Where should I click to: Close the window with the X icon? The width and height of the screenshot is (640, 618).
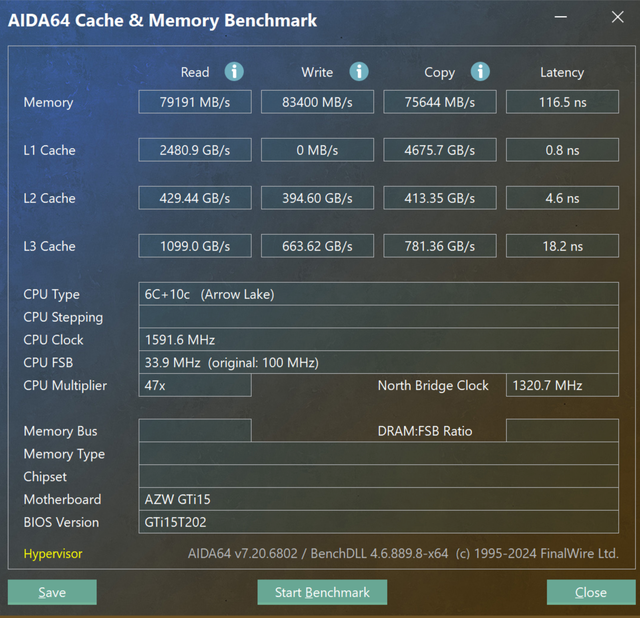coord(617,17)
